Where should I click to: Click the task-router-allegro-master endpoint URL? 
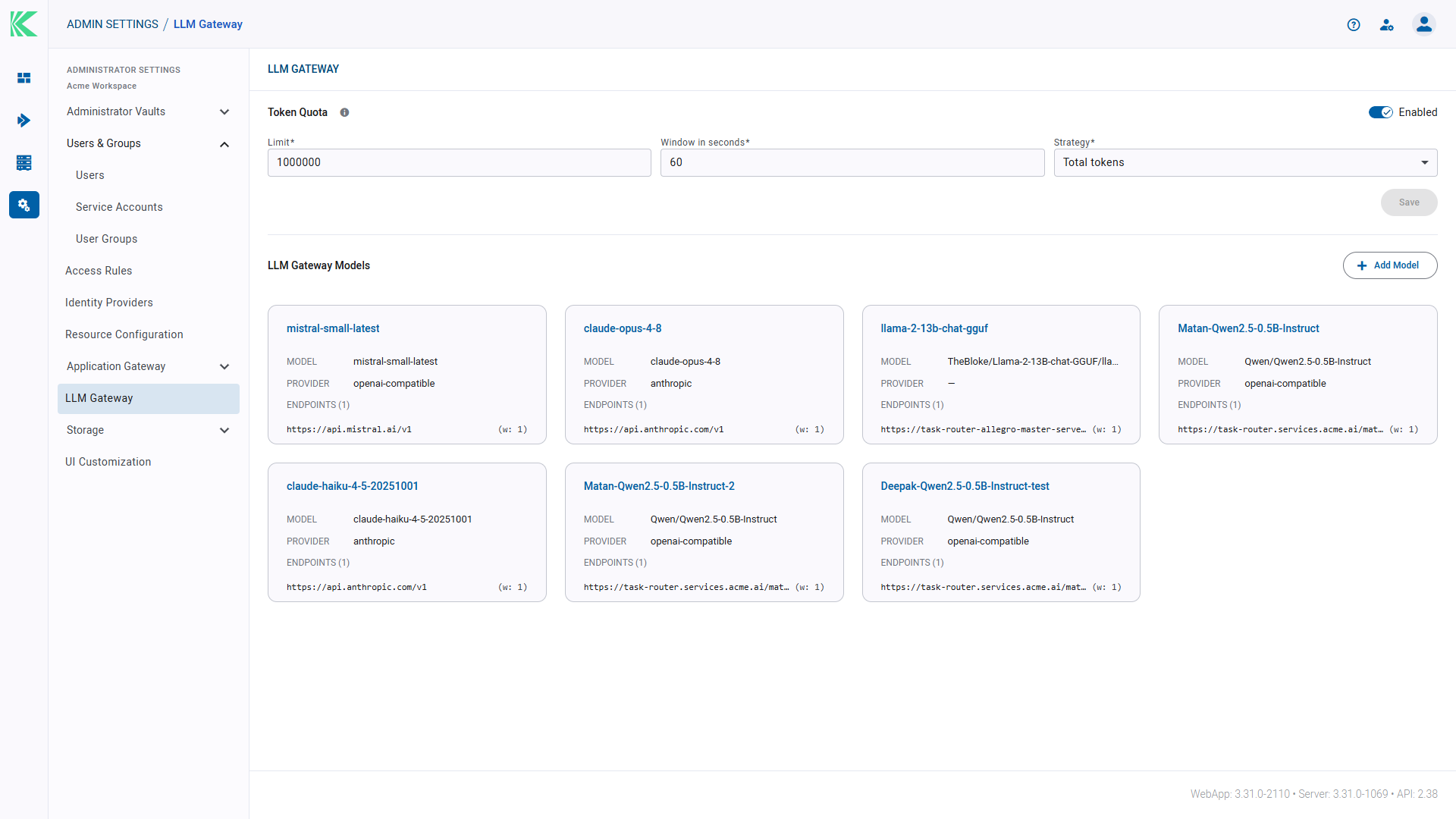pos(983,429)
